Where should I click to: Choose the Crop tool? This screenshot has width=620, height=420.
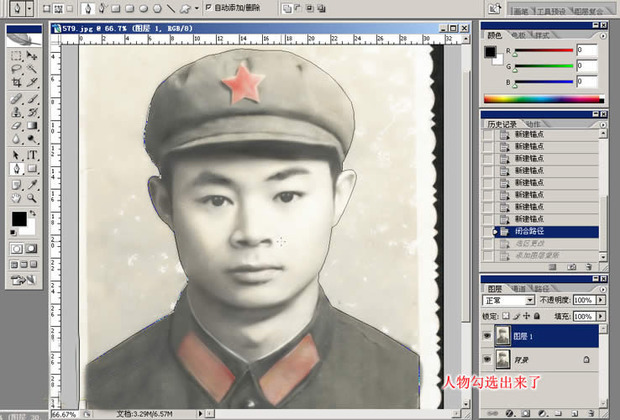(x=17, y=84)
